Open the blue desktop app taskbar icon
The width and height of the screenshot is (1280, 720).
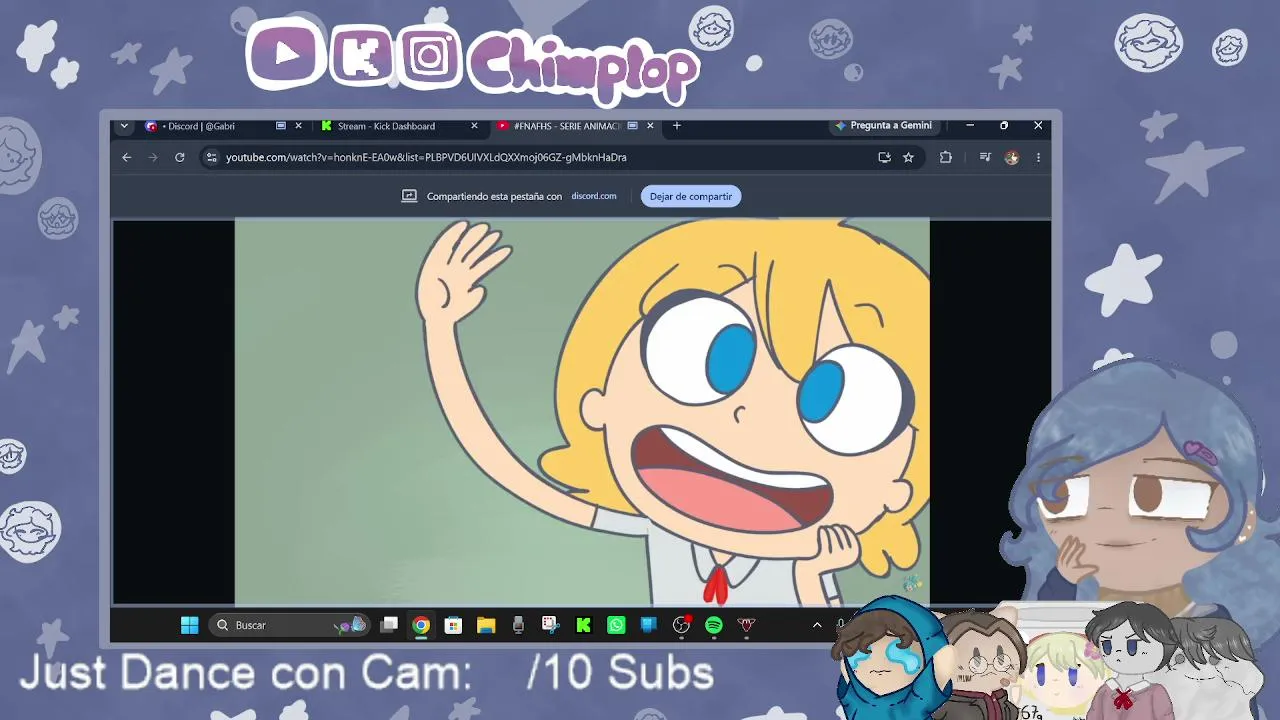(648, 625)
